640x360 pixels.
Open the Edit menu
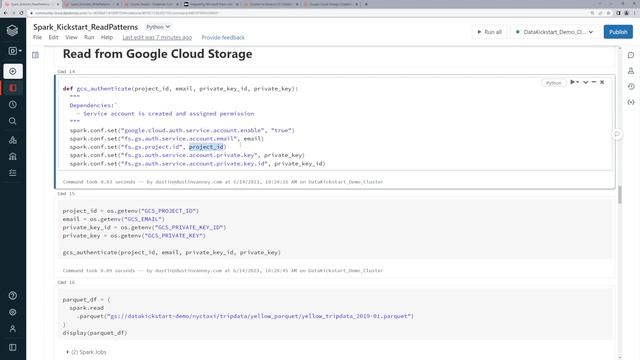53,38
